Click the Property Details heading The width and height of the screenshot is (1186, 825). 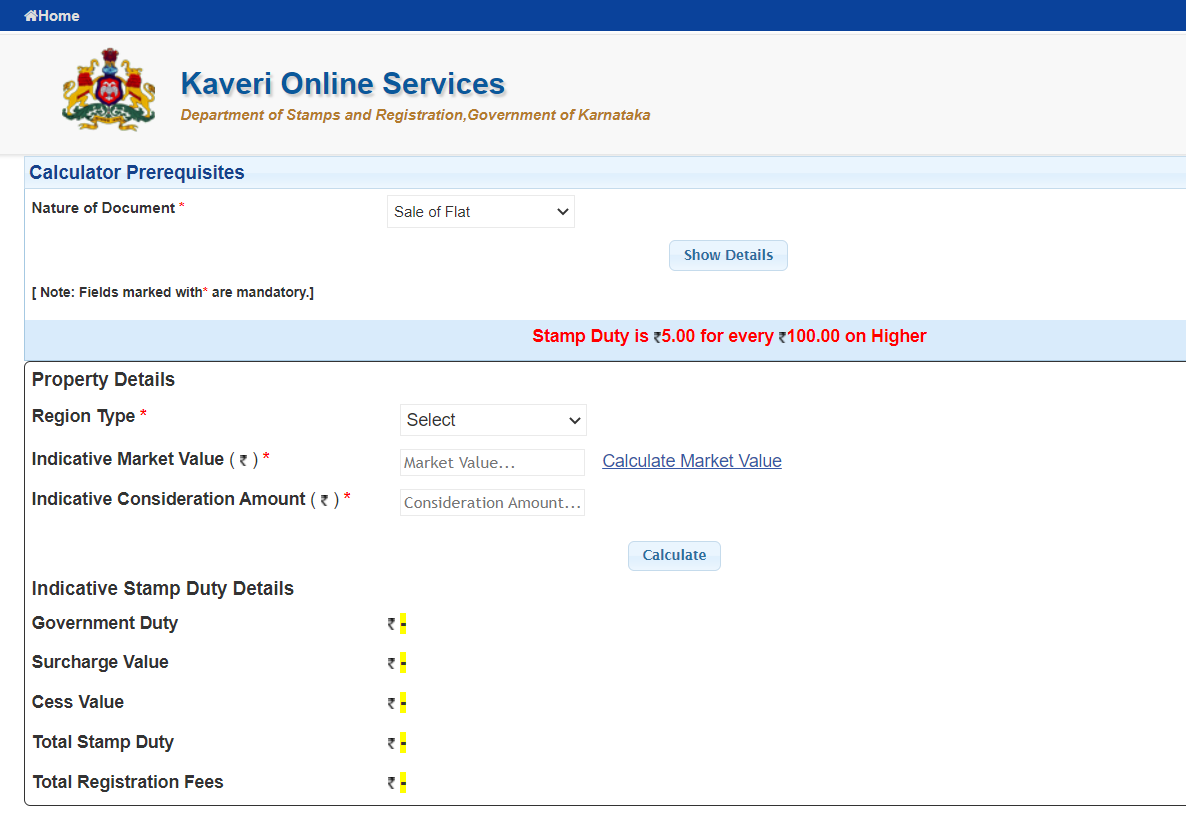click(103, 380)
